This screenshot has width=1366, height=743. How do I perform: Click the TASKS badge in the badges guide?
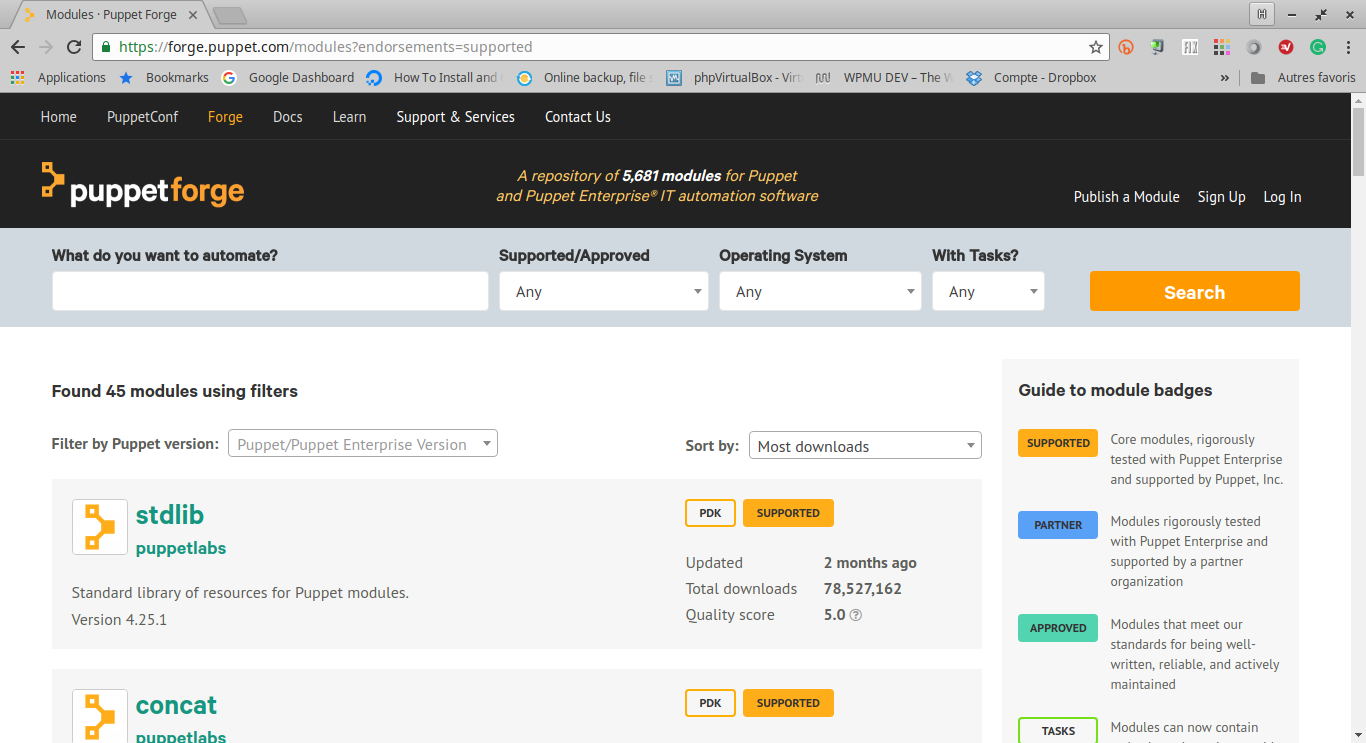[1058, 731]
